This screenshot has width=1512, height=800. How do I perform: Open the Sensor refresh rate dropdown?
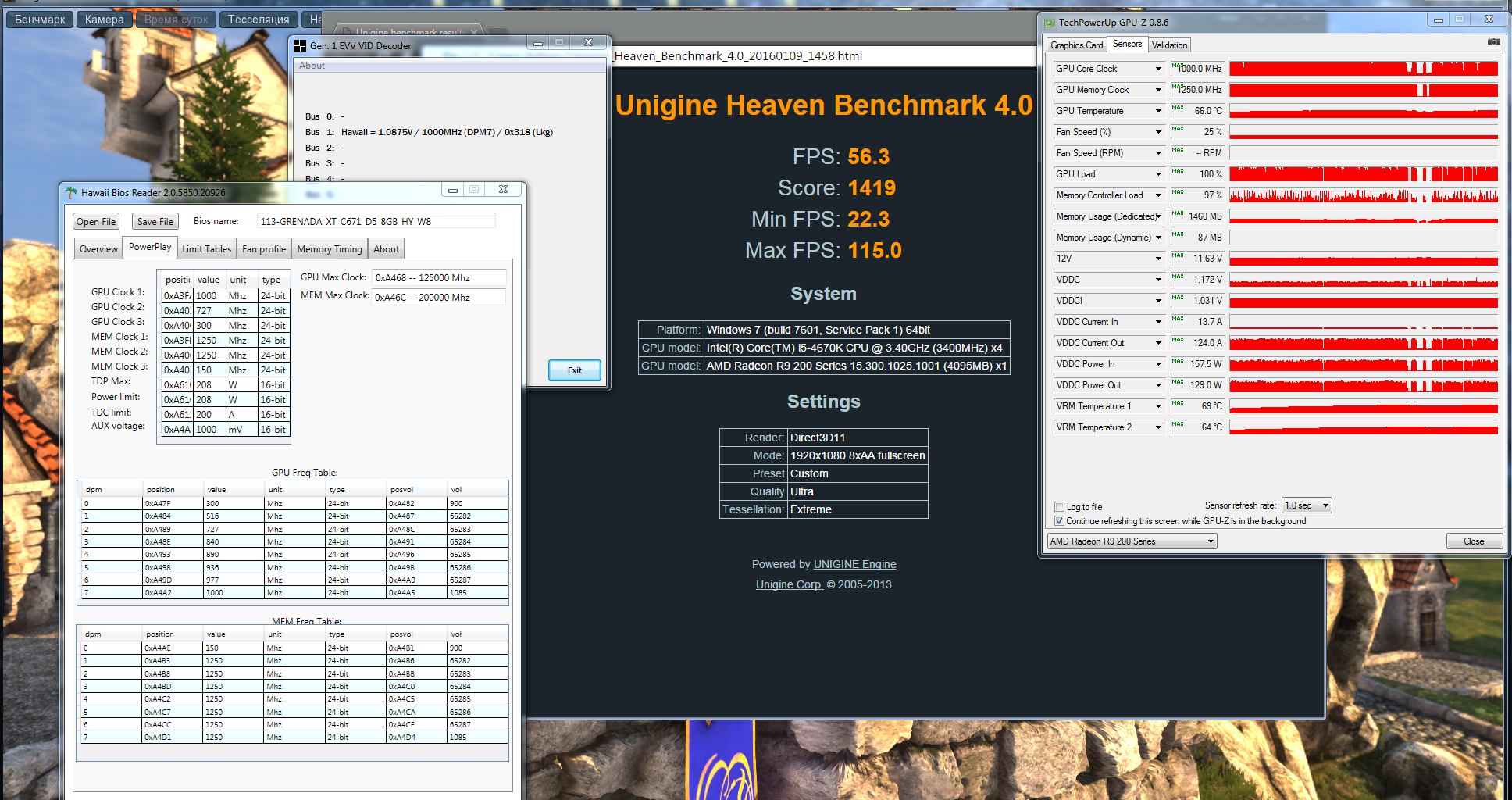coord(1307,505)
